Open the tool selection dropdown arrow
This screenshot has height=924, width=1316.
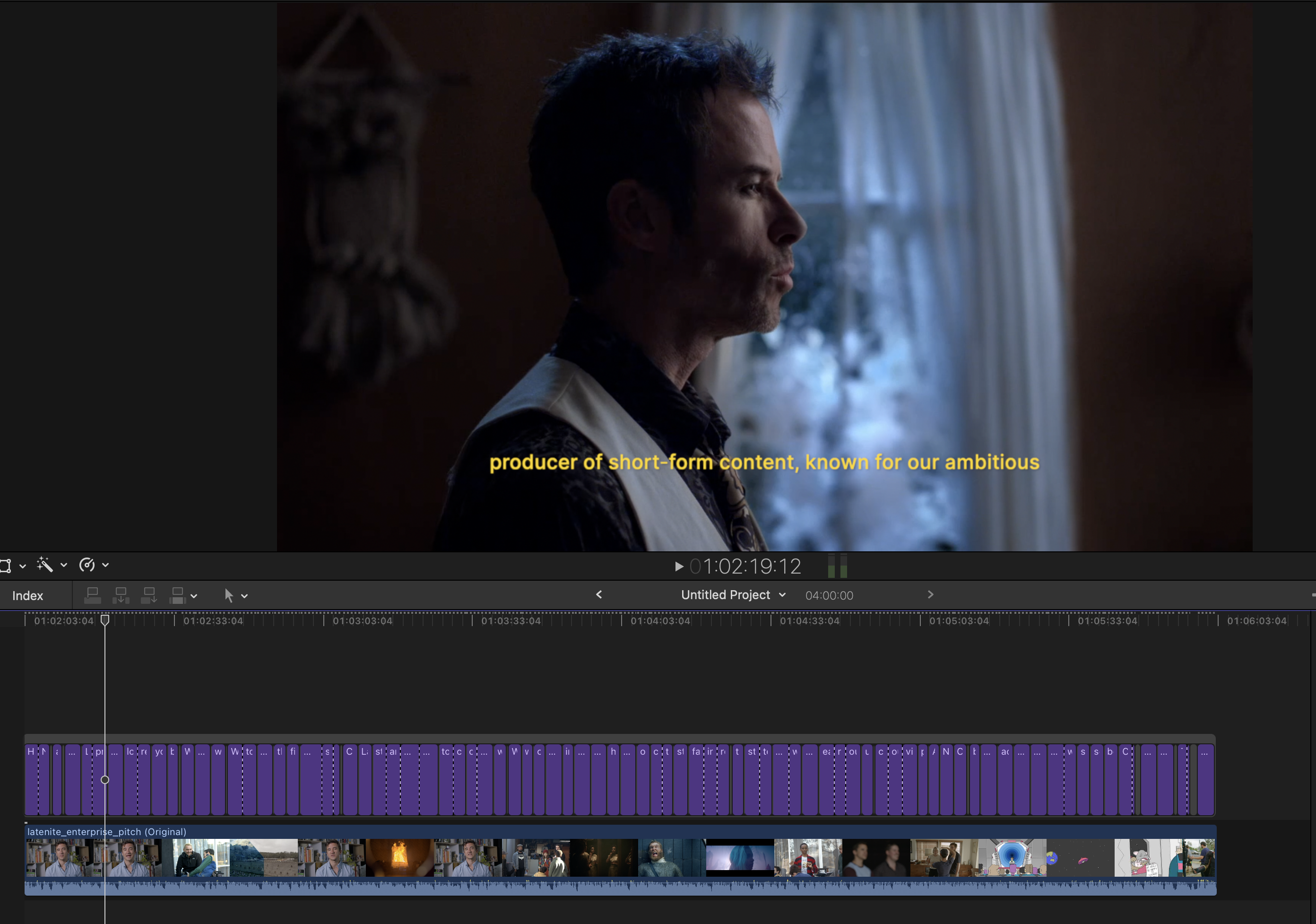pos(245,596)
